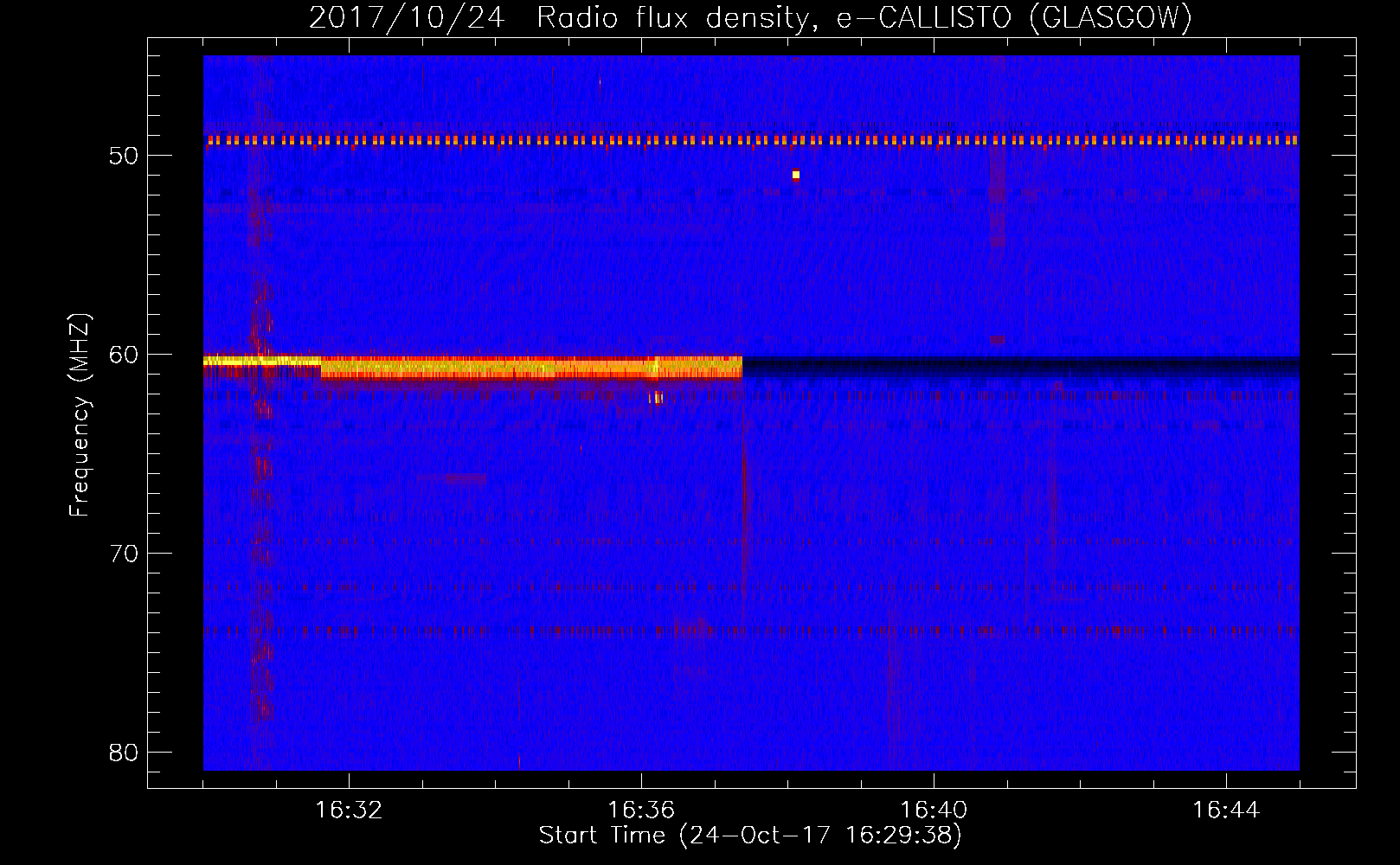Click the "Start Time (24-Oct-17 16:29:38)" label
This screenshot has width=1400, height=865.
750,836
